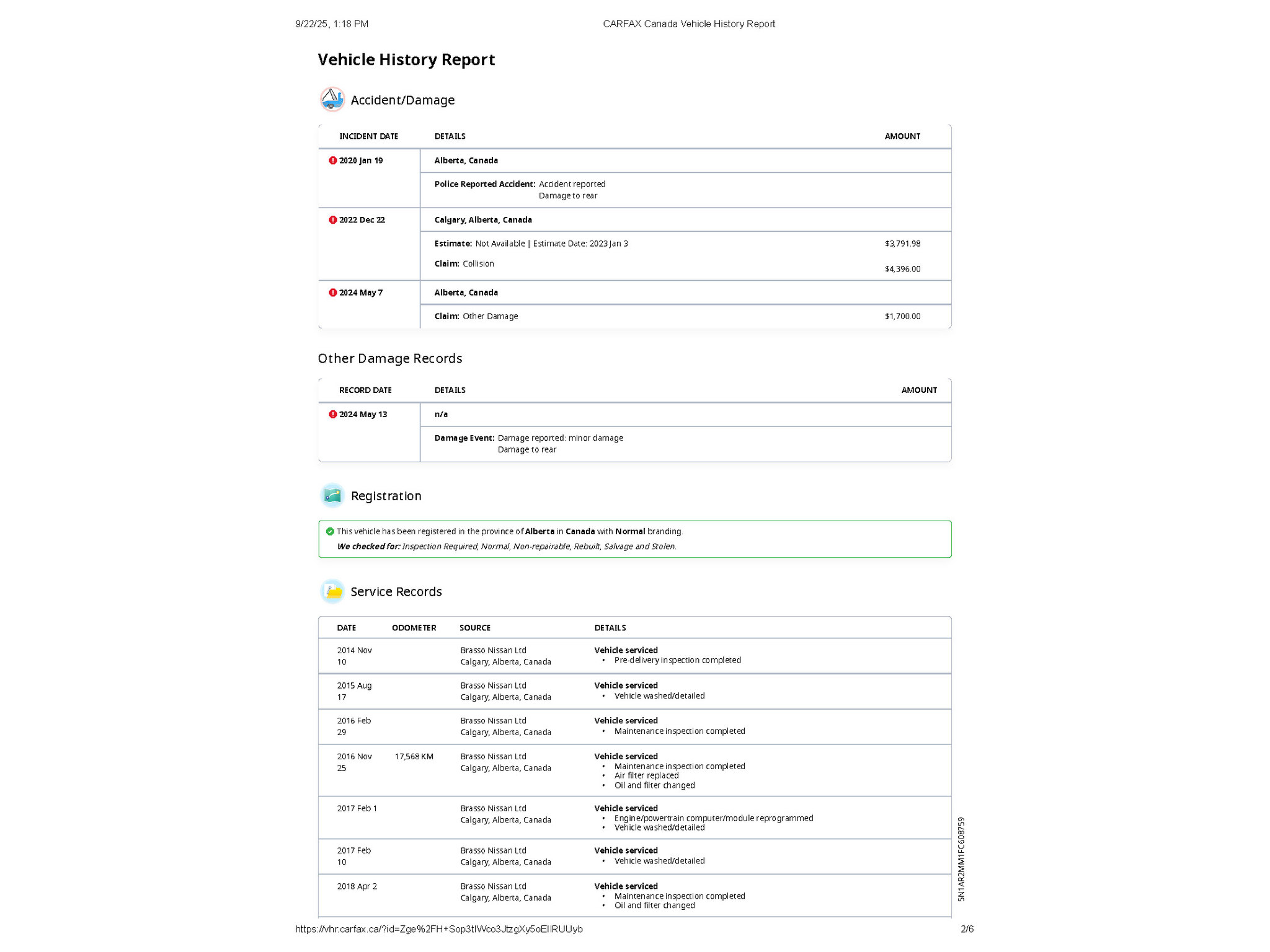Select the $1,700.00 claim amount

(x=902, y=316)
